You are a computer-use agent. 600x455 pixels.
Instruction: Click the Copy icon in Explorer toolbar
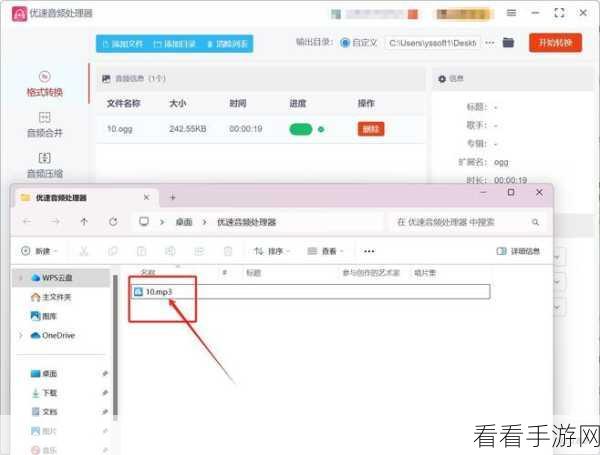tap(112, 251)
